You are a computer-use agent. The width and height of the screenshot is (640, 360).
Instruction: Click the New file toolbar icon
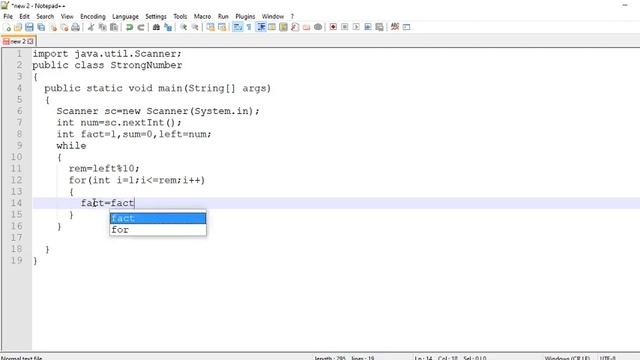pyautogui.click(x=7, y=27)
